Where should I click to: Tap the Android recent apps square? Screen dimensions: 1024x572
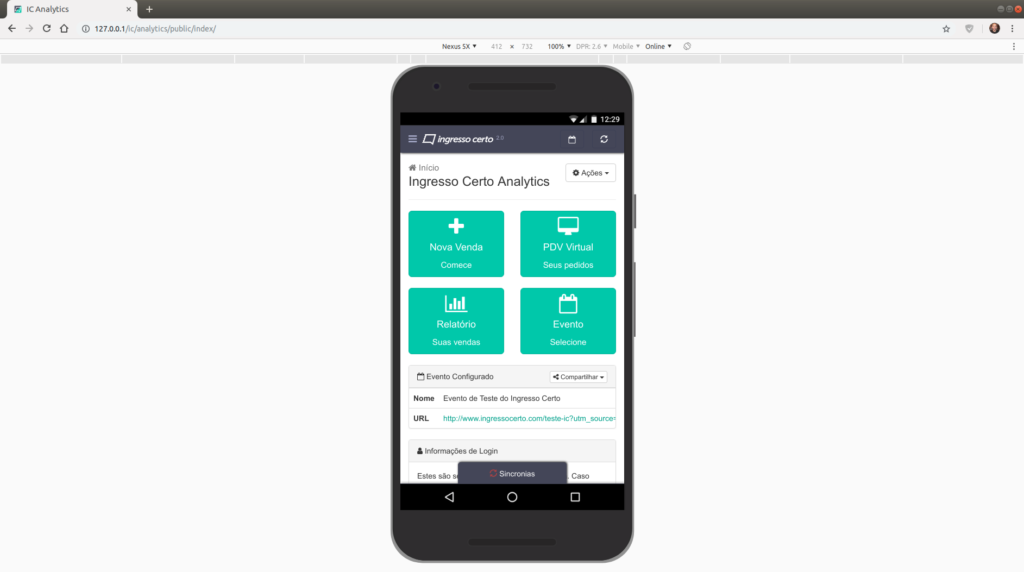[x=575, y=497]
